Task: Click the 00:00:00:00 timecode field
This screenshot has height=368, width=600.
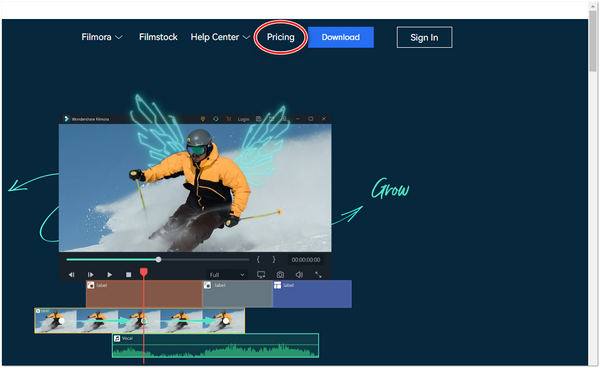Action: tap(306, 260)
